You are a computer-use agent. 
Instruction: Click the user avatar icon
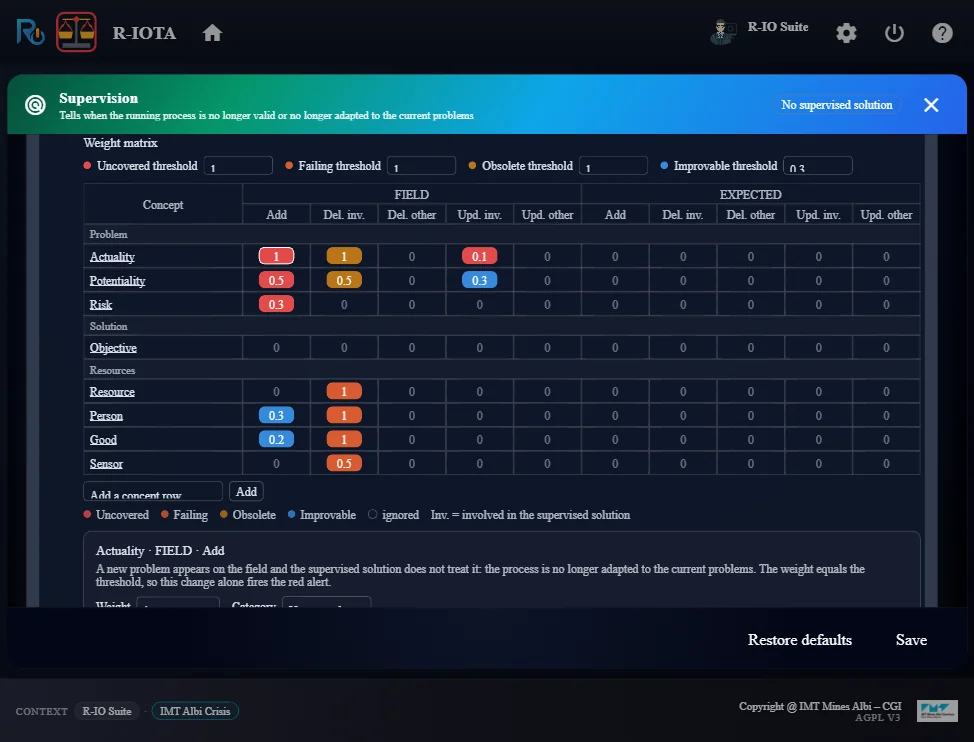click(x=722, y=32)
